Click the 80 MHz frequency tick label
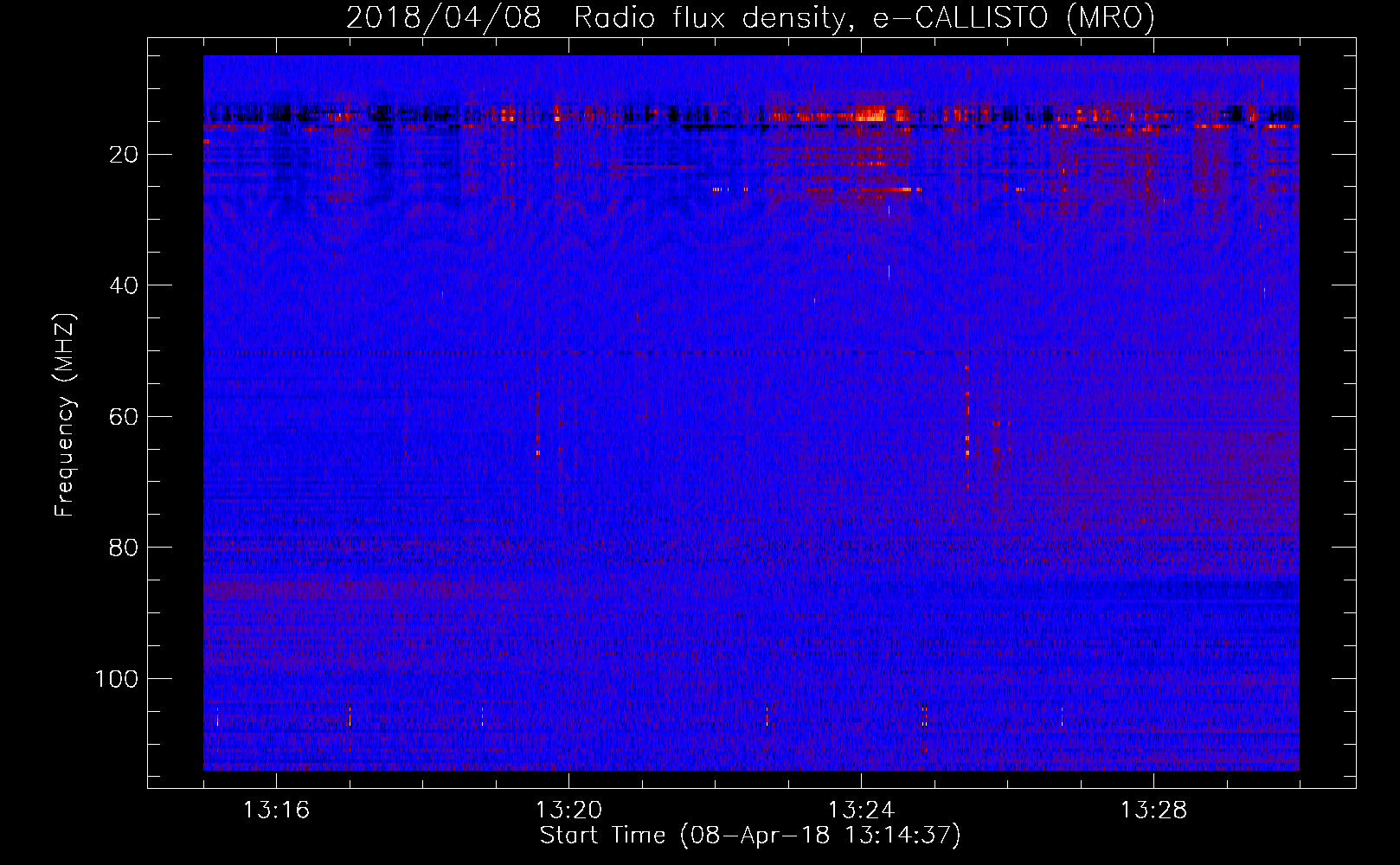This screenshot has height=865, width=1400. [124, 548]
